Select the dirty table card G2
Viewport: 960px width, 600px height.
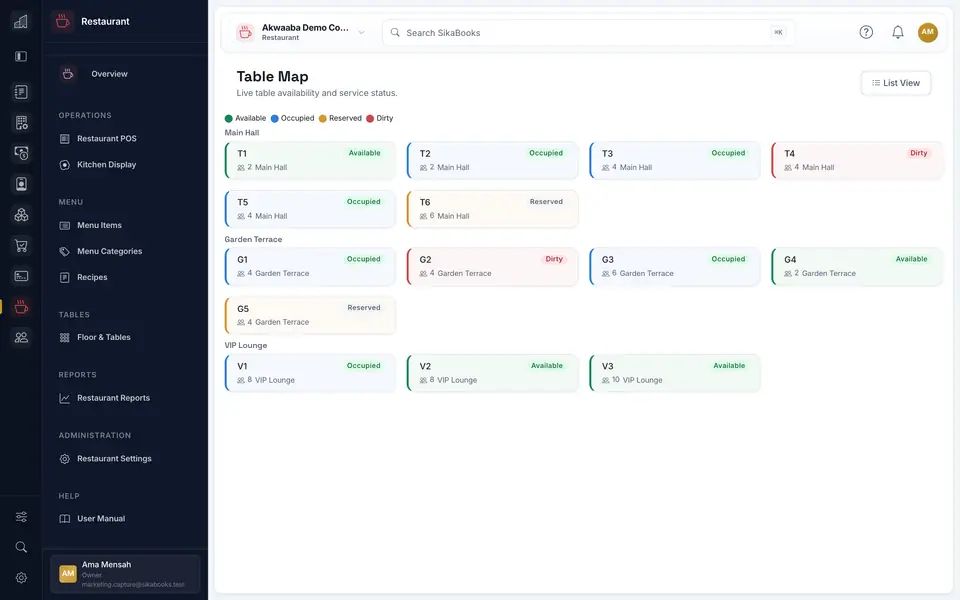pyautogui.click(x=492, y=266)
